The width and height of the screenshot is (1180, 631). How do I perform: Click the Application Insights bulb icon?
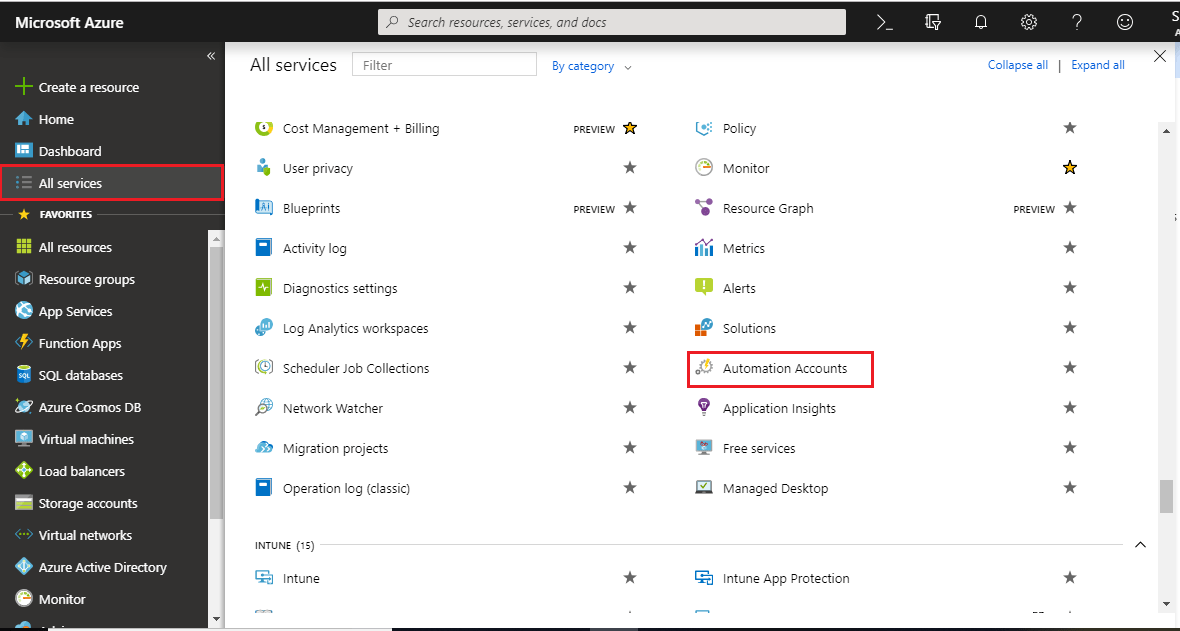click(x=704, y=408)
